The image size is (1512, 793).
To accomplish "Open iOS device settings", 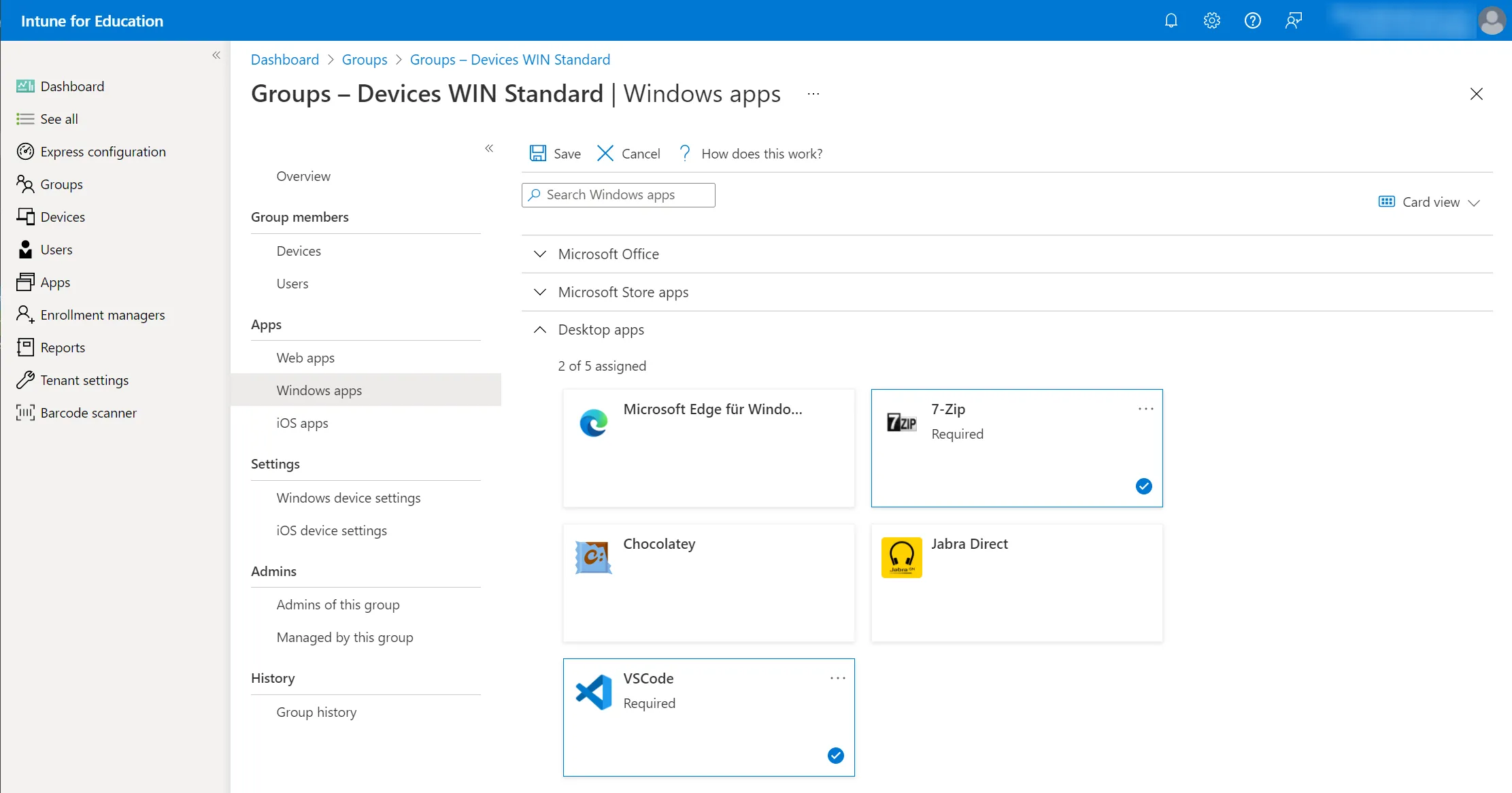I will click(331, 530).
